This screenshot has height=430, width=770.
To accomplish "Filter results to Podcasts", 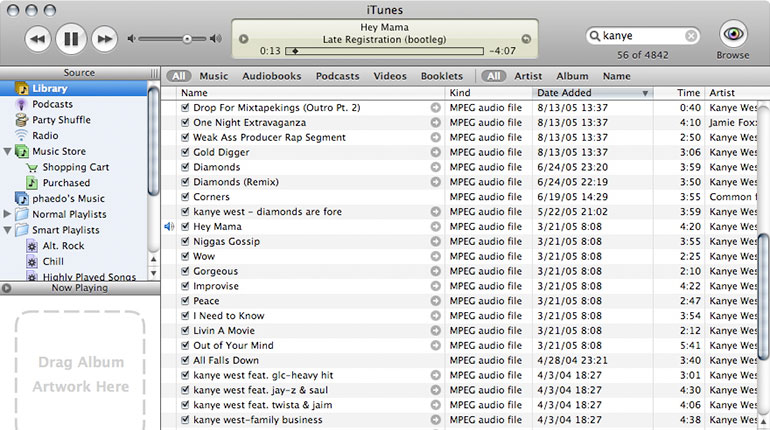I will pos(337,76).
